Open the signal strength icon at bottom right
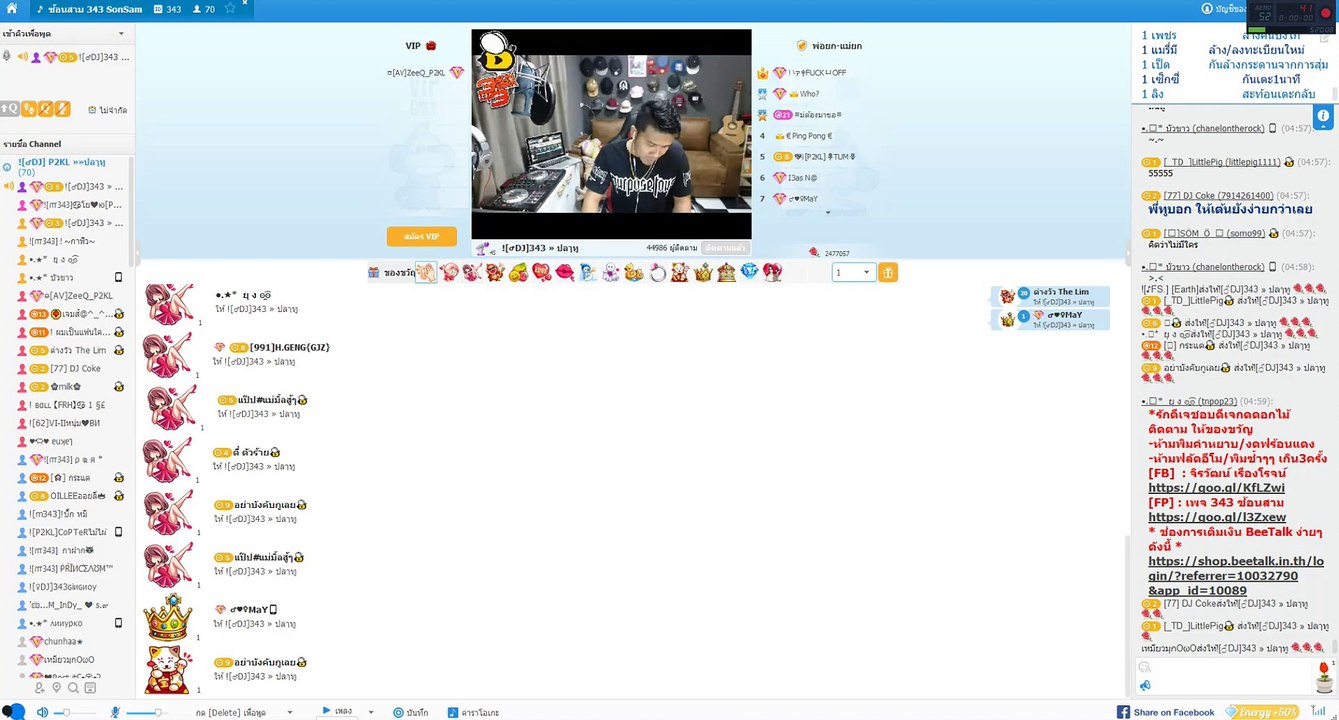Screen dimensions: 1339x720 [1318, 712]
